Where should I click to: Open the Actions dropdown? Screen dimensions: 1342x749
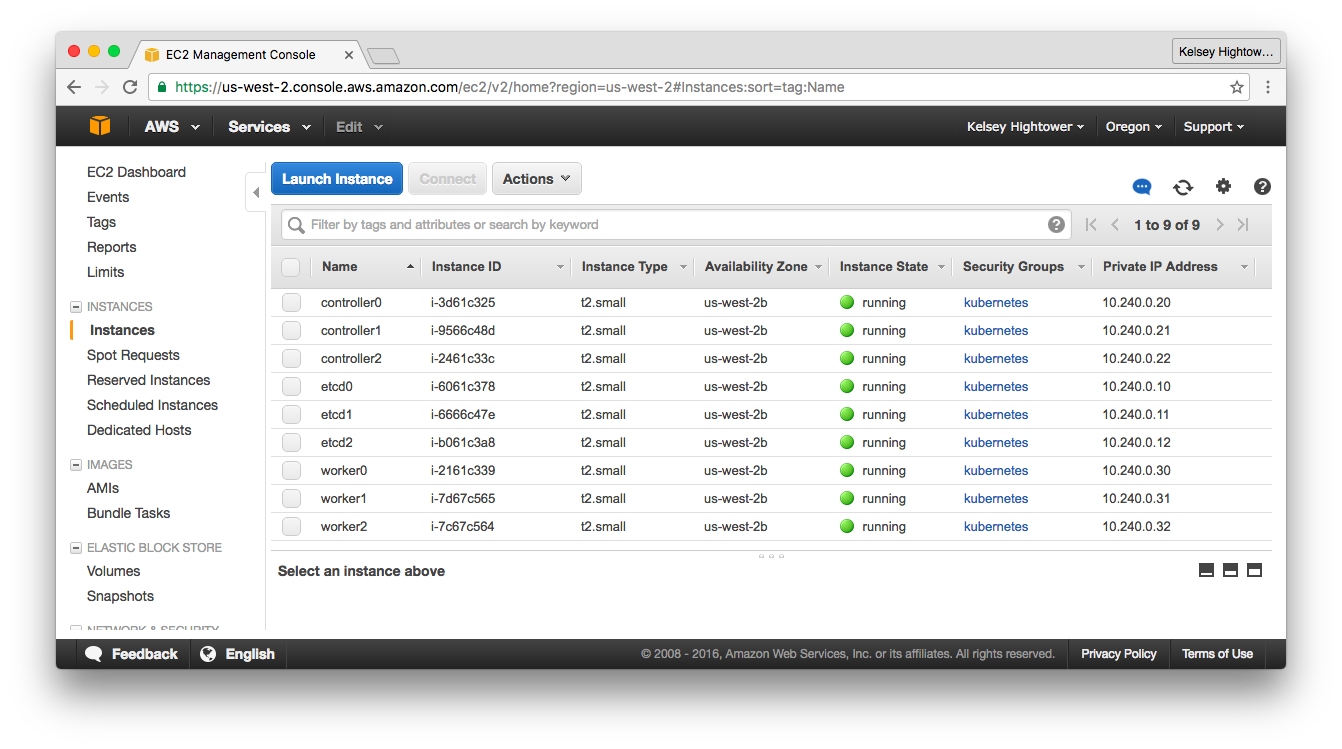[x=536, y=178]
